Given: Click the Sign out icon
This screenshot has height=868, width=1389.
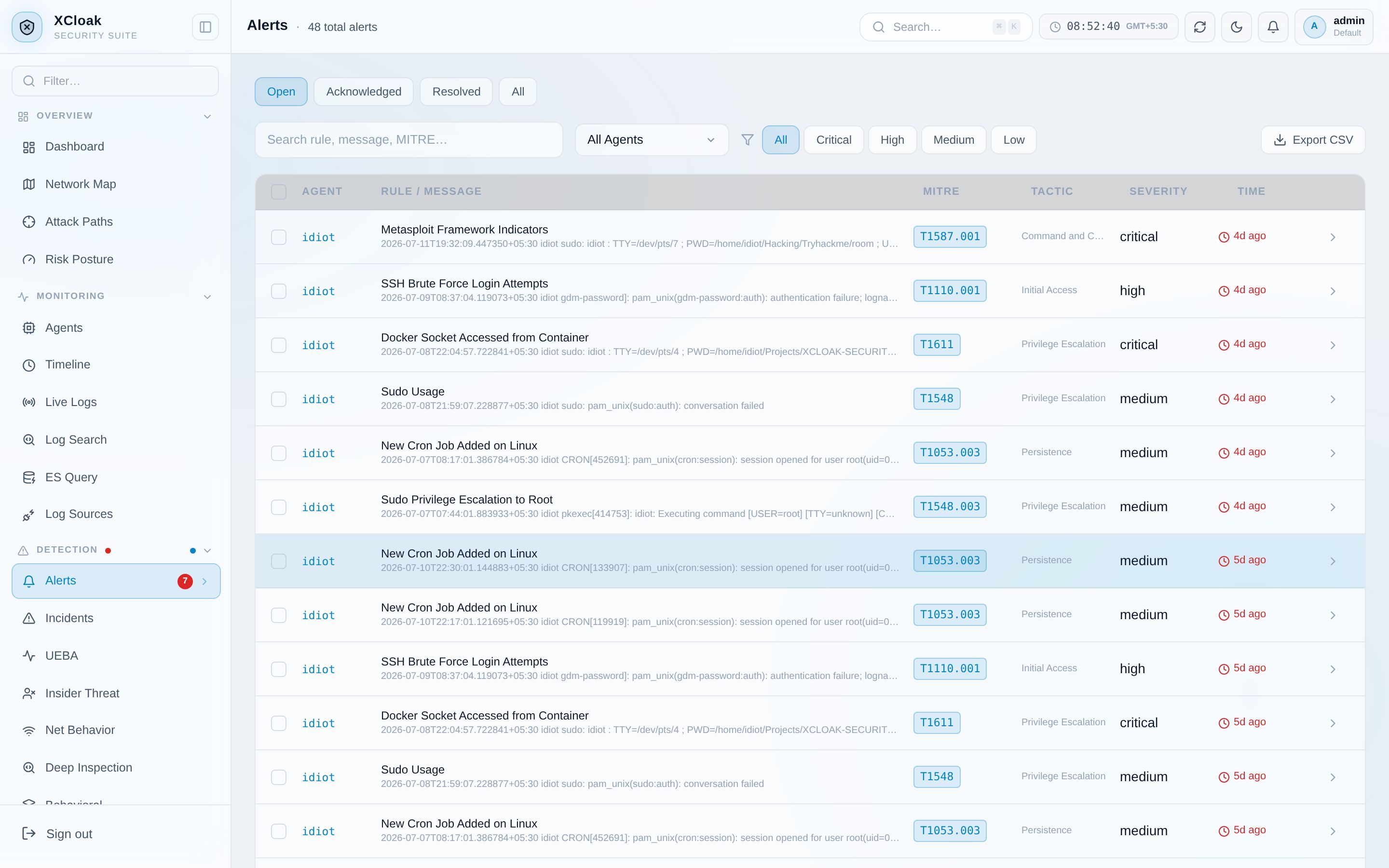Looking at the screenshot, I should pos(29,834).
